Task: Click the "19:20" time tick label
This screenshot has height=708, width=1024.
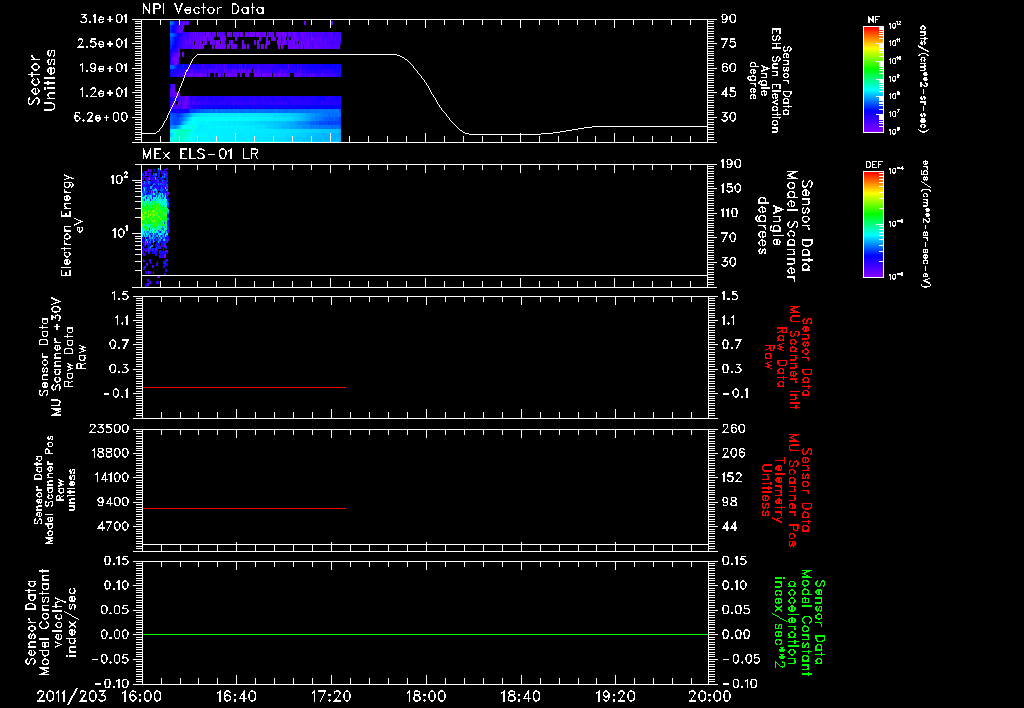Action: tap(615, 696)
